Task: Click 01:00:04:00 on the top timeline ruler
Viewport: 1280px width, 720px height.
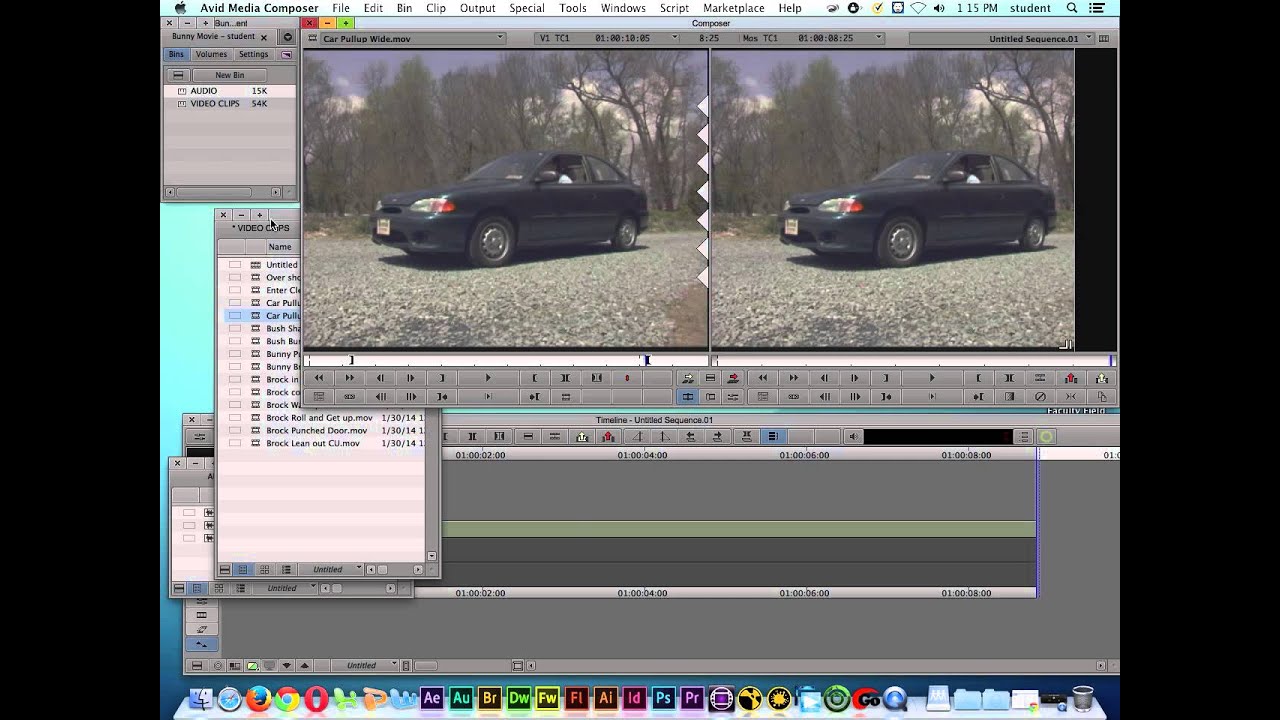Action: pyautogui.click(x=642, y=455)
